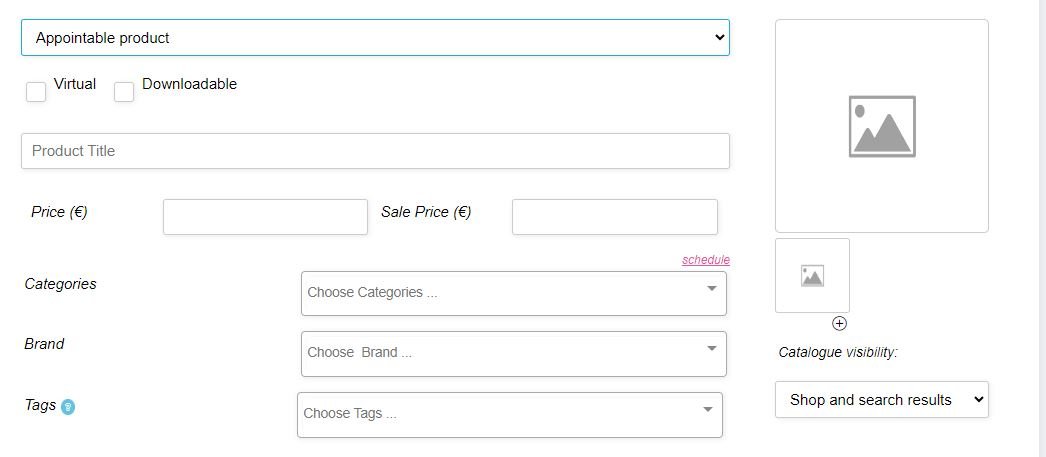Viewport: 1046px width, 457px height.
Task: Click the Virtual label text
Action: point(75,84)
